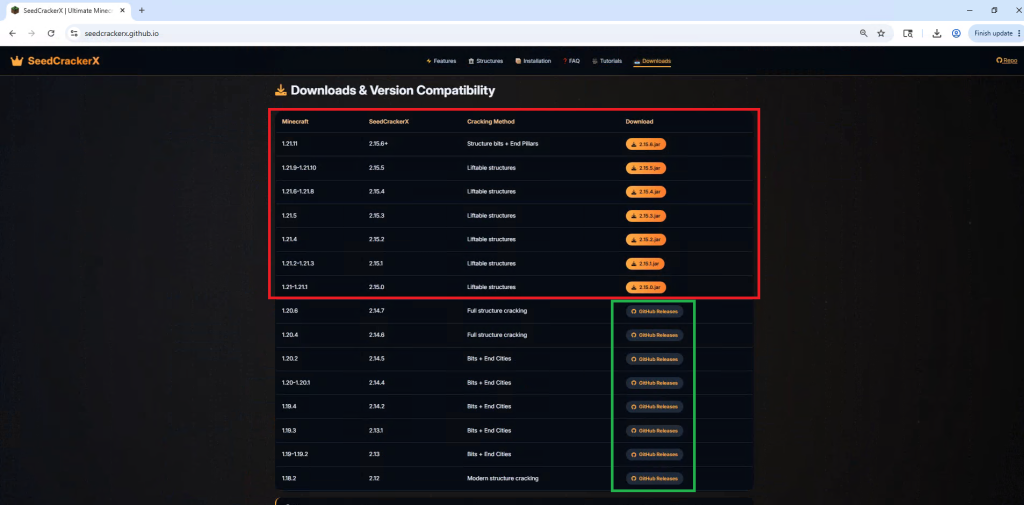Open the GitHub Repo link
1024x505 pixels.
(1006, 60)
